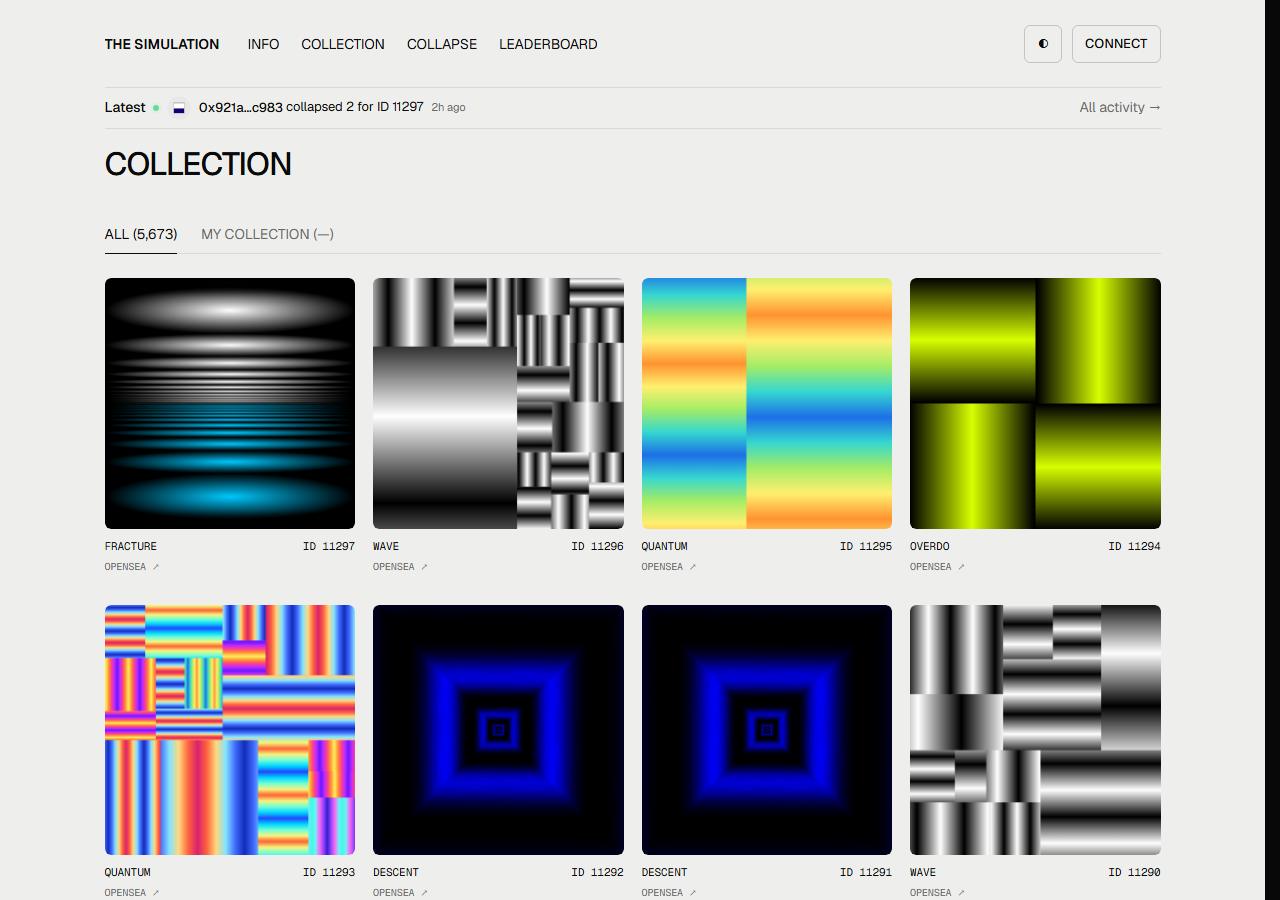Click the wallet avatar icon beside 0x921a…c983

(179, 108)
